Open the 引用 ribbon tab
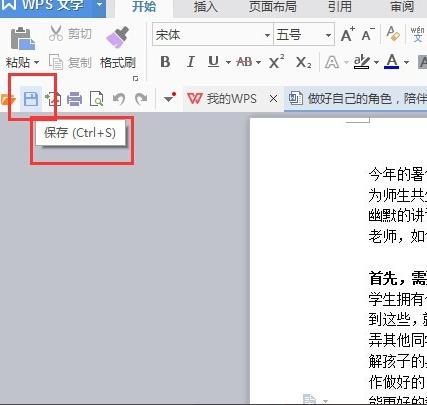Viewport: 427px width, 405px height. pos(340,7)
